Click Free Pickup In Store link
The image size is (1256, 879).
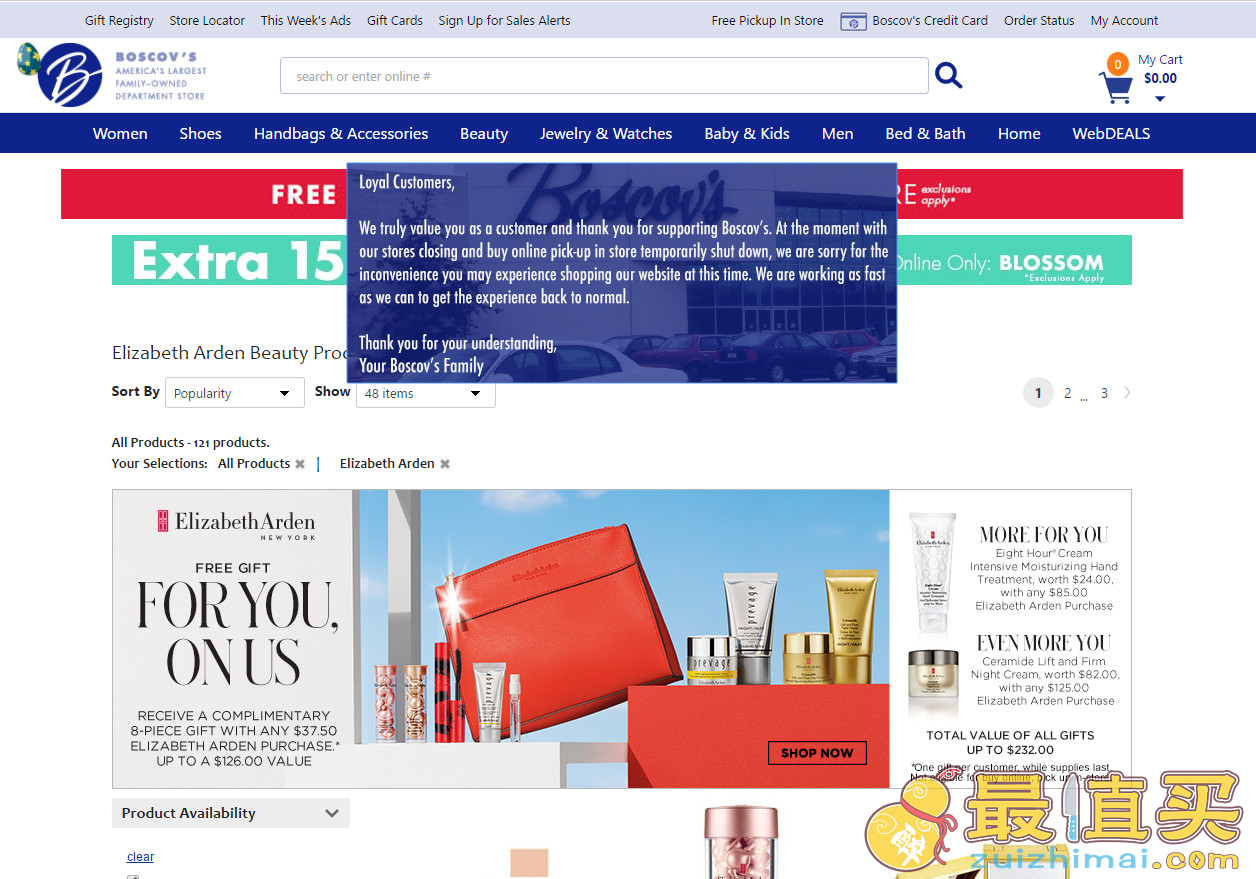coord(768,20)
